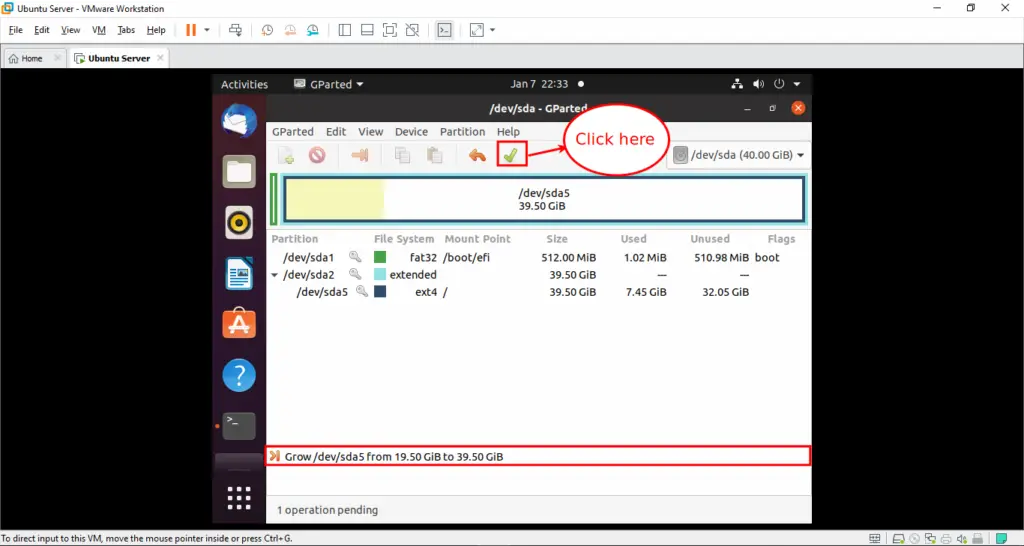
Task: Click the Delete partition toolbar icon
Action: [317, 155]
